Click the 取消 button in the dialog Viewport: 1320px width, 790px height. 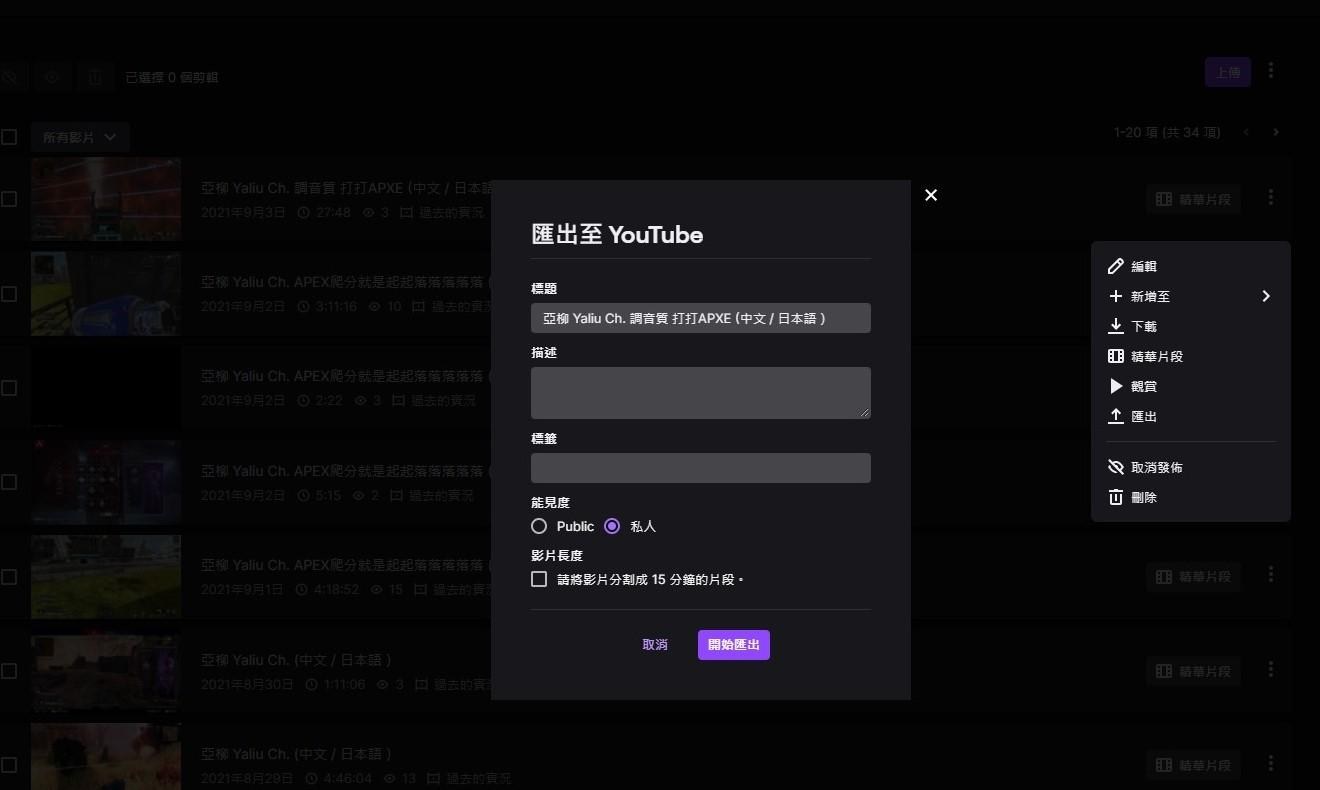click(655, 645)
